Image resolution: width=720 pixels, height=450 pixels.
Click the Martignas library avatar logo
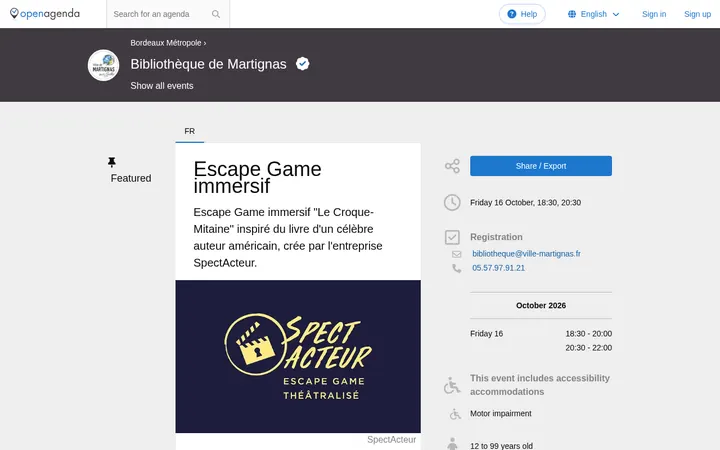click(x=103, y=65)
